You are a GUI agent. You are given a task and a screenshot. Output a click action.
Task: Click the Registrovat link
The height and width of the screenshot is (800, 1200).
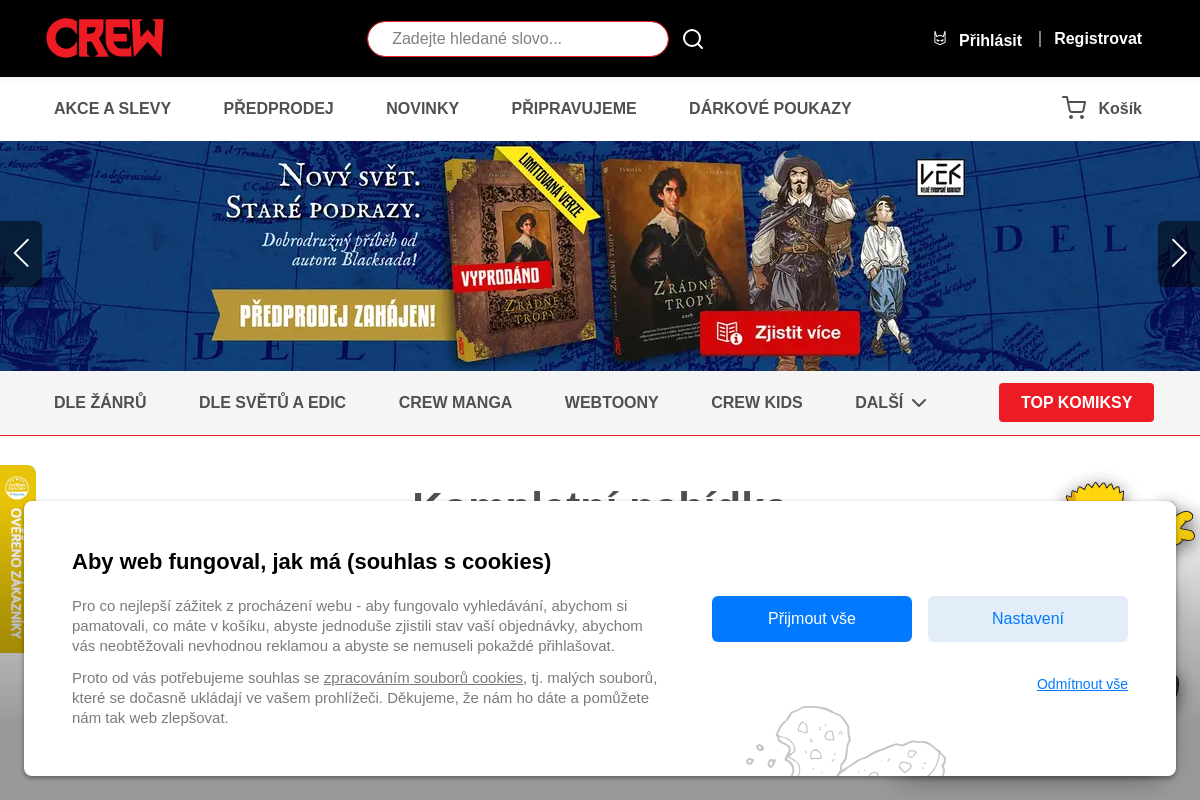pyautogui.click(x=1098, y=39)
